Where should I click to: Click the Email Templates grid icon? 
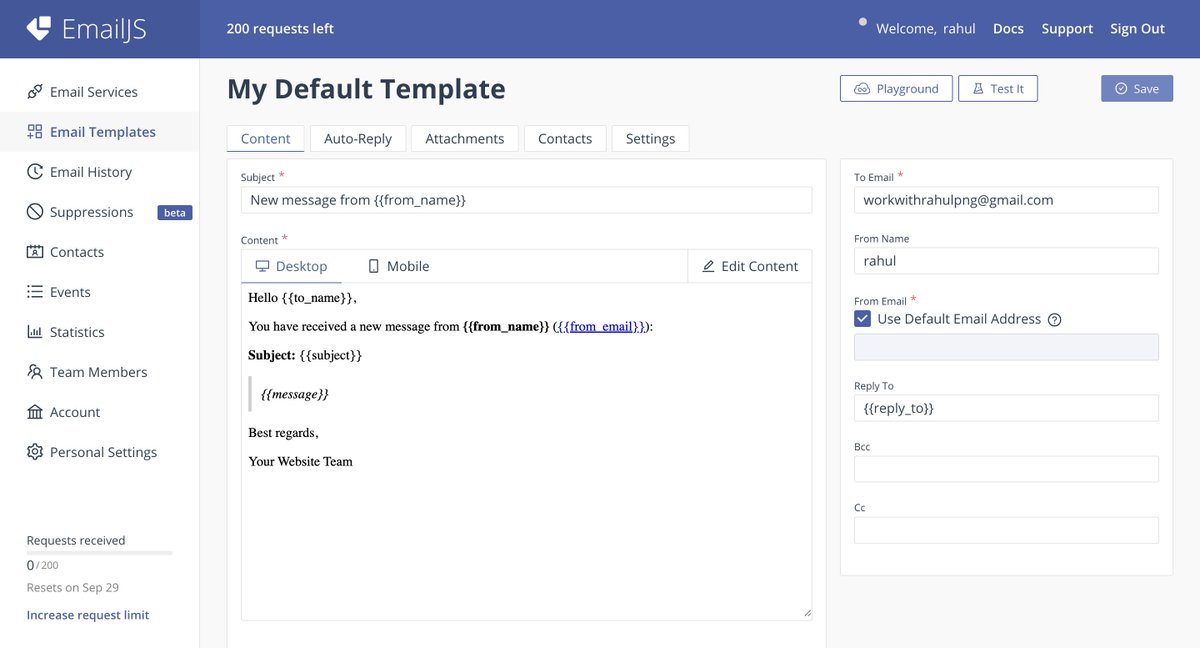[34, 132]
